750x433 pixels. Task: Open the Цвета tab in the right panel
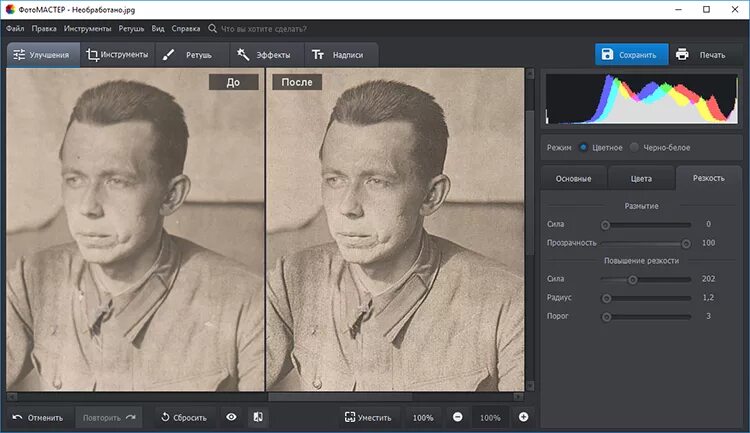pos(641,179)
